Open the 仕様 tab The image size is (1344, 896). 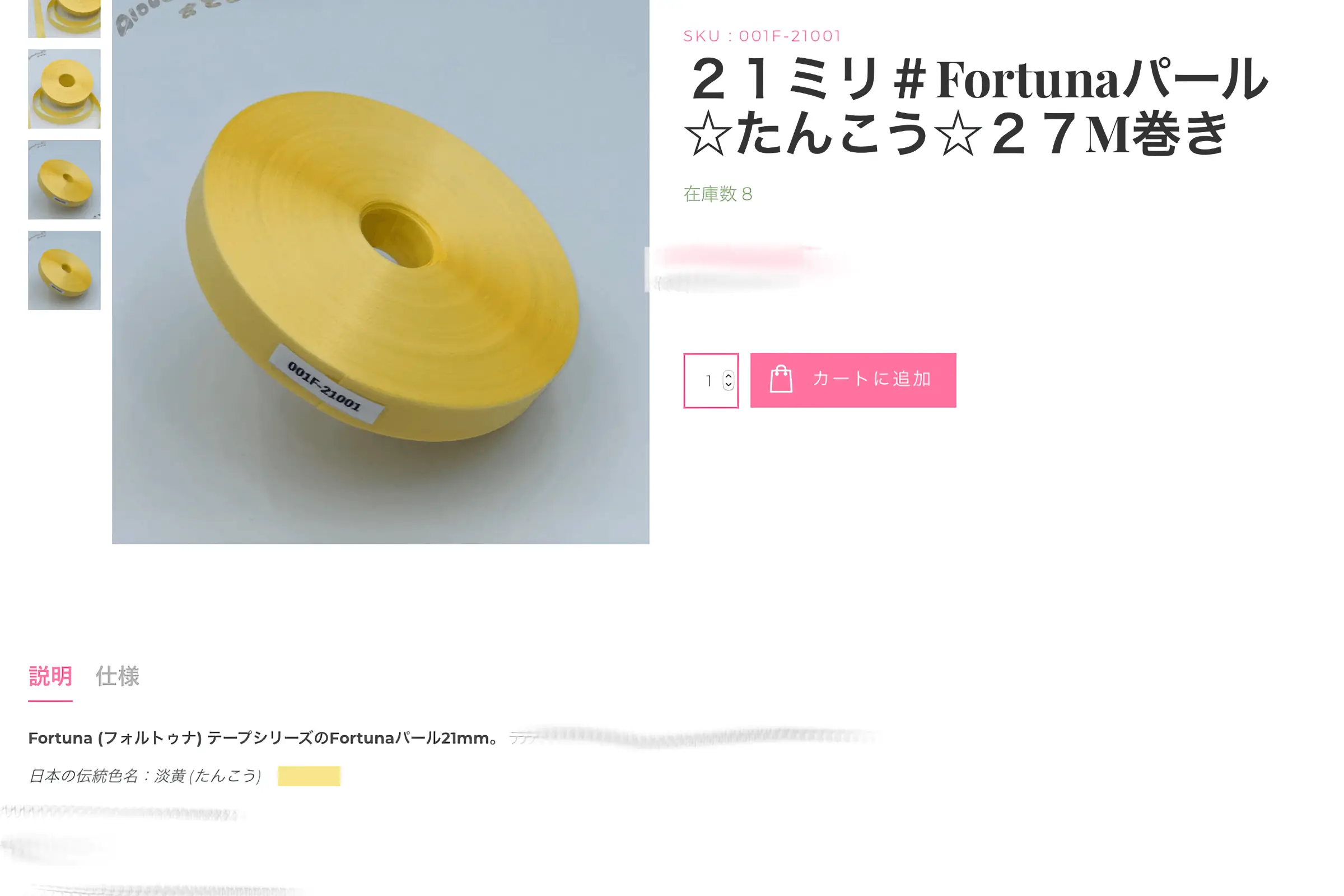pyautogui.click(x=117, y=676)
